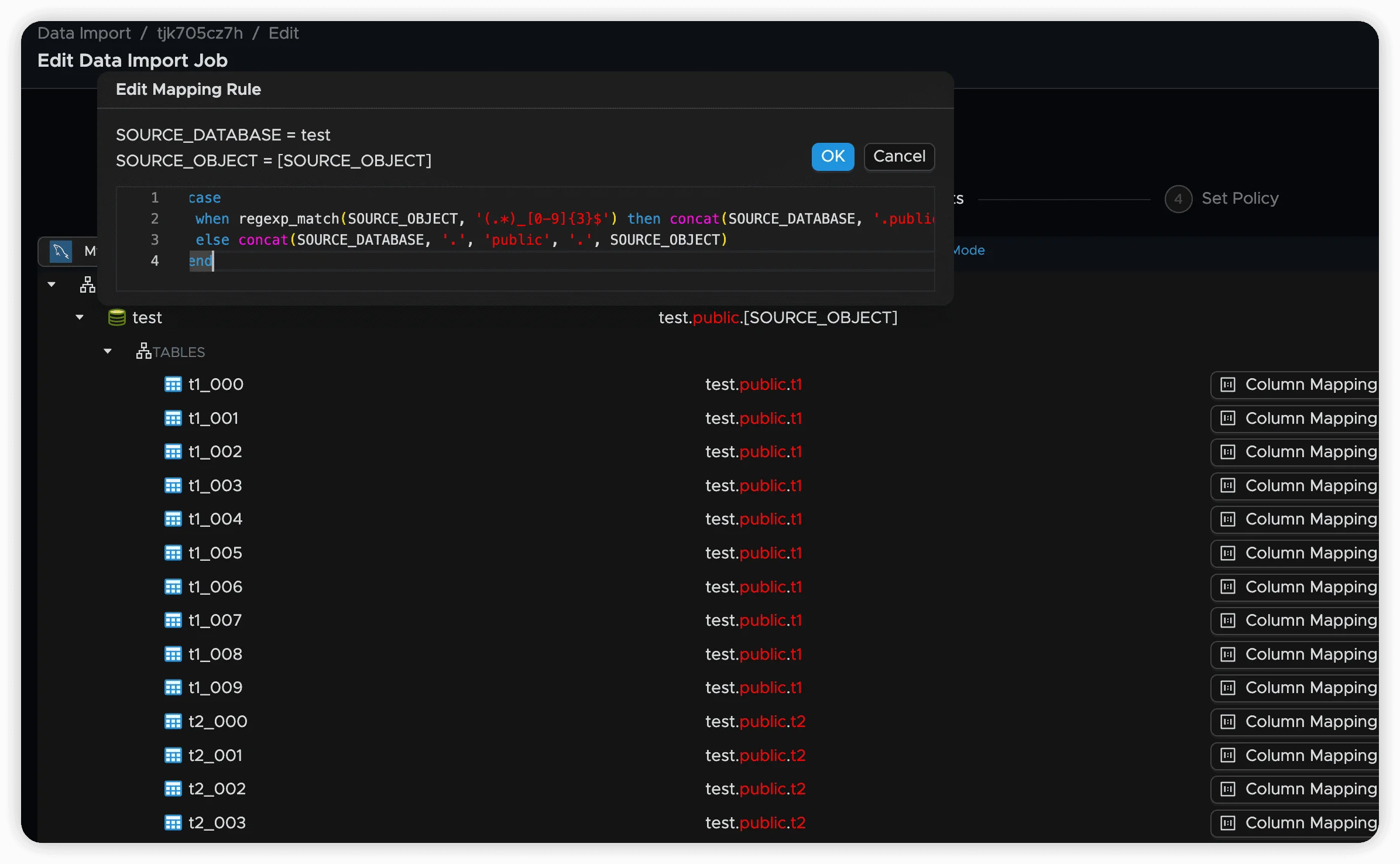Open Column Mapping for t1_000
The width and height of the screenshot is (1400, 864).
(x=1299, y=385)
